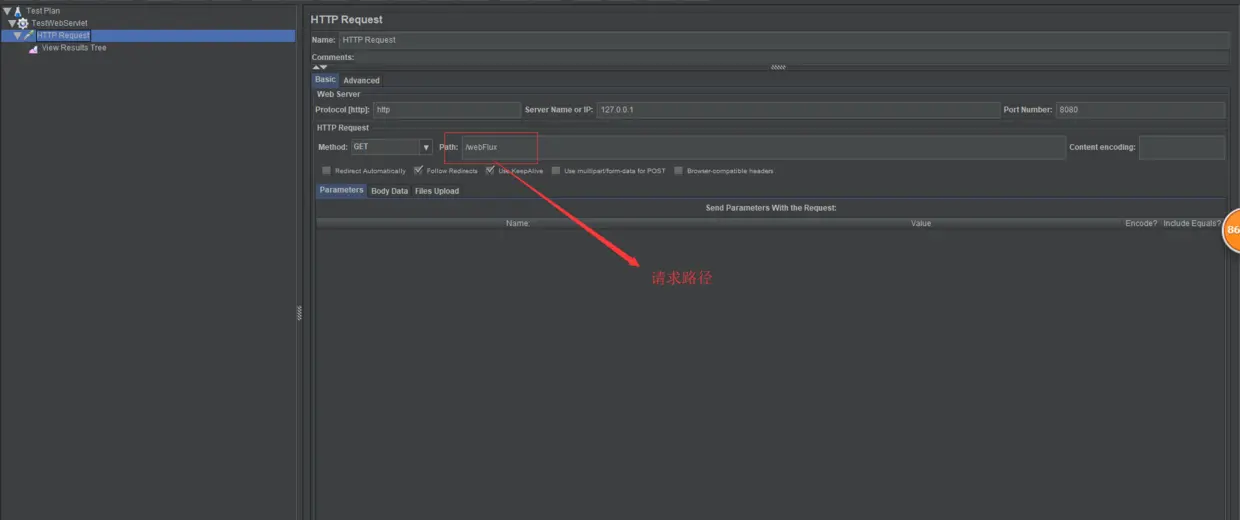
Task: Toggle Use KeepAlive checkbox
Action: coord(490,171)
